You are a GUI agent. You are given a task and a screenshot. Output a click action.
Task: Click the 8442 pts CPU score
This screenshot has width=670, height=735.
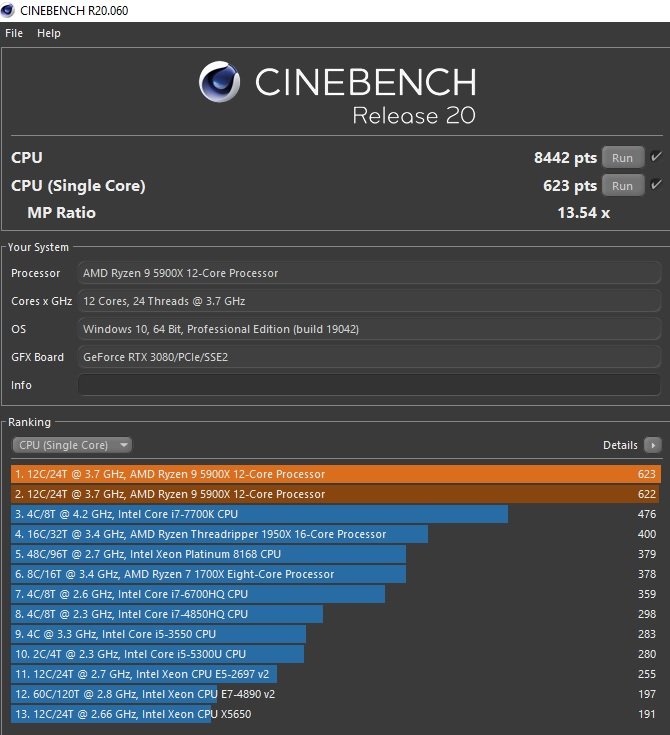(x=565, y=158)
